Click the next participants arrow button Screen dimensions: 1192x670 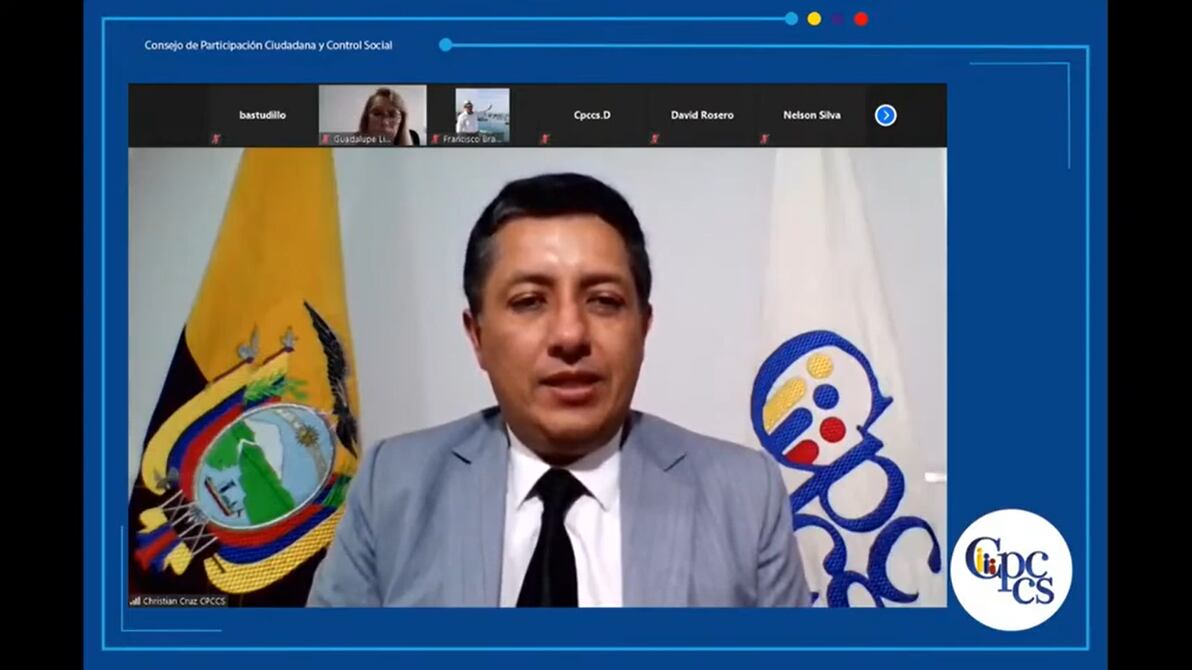tap(885, 115)
